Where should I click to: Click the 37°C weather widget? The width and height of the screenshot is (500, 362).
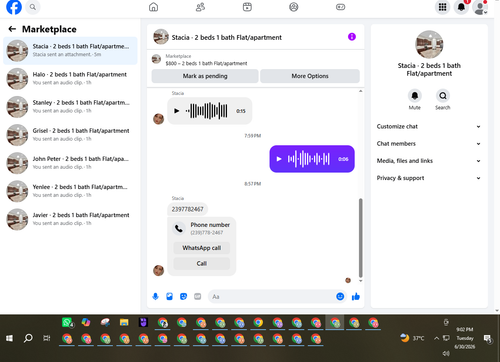pyautogui.click(x=412, y=338)
